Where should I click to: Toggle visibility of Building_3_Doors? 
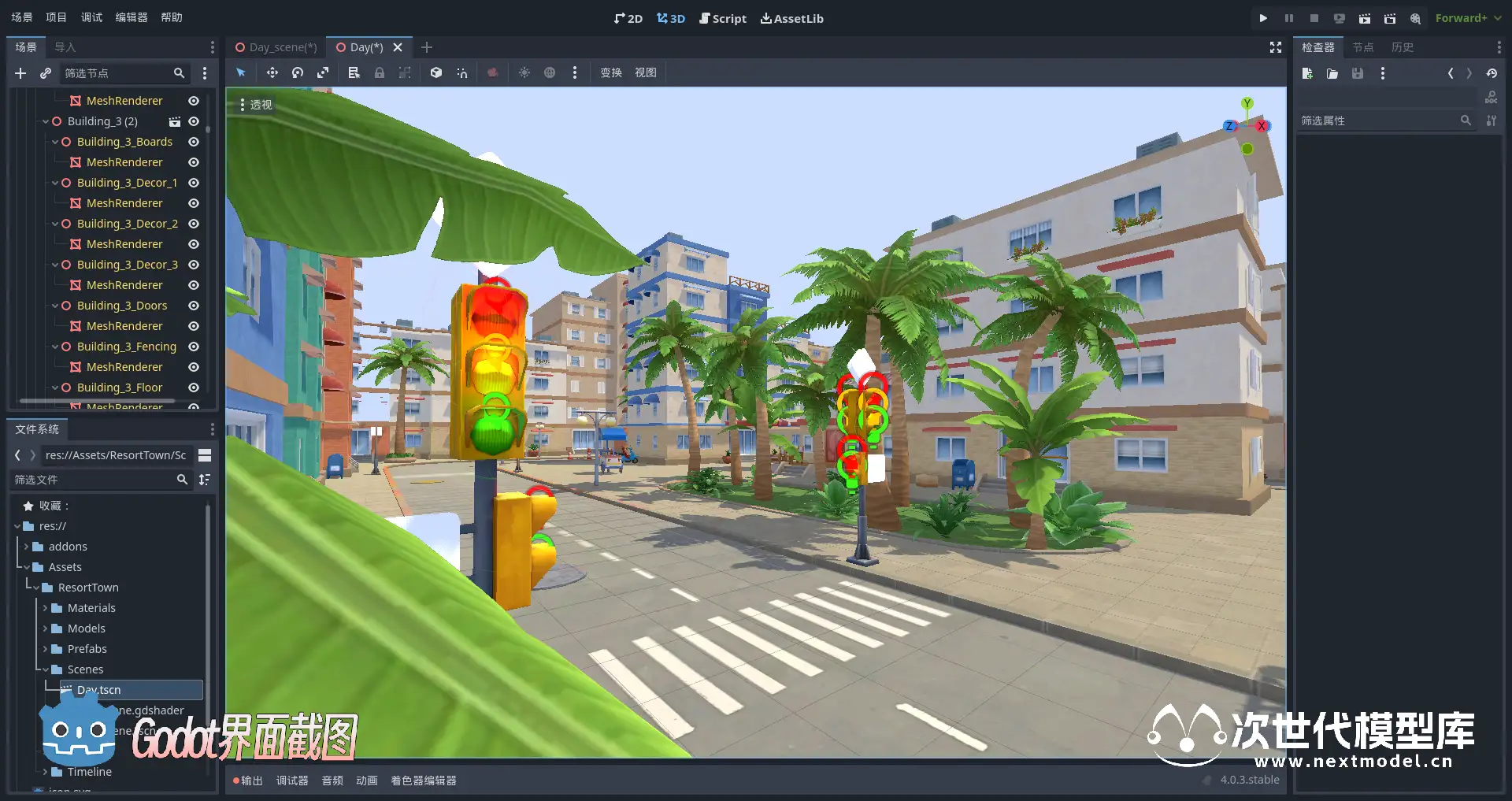pyautogui.click(x=194, y=306)
